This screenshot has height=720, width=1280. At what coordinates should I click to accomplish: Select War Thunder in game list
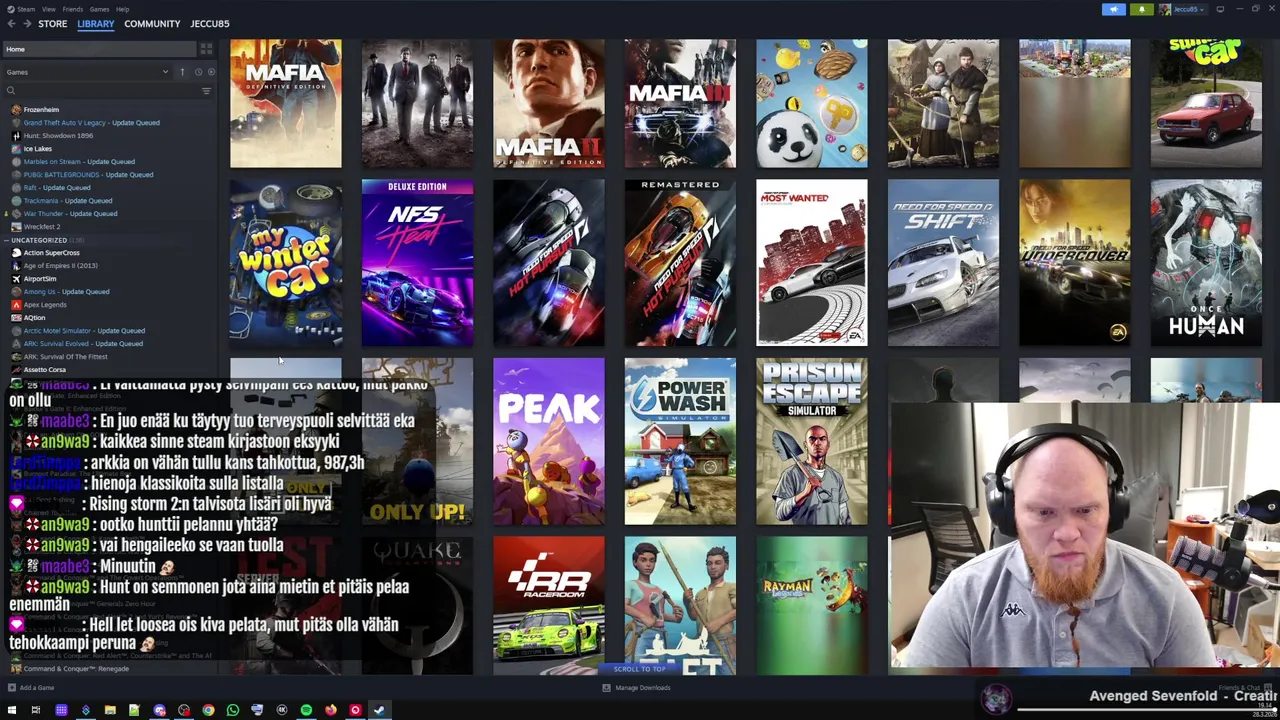(x=70, y=214)
